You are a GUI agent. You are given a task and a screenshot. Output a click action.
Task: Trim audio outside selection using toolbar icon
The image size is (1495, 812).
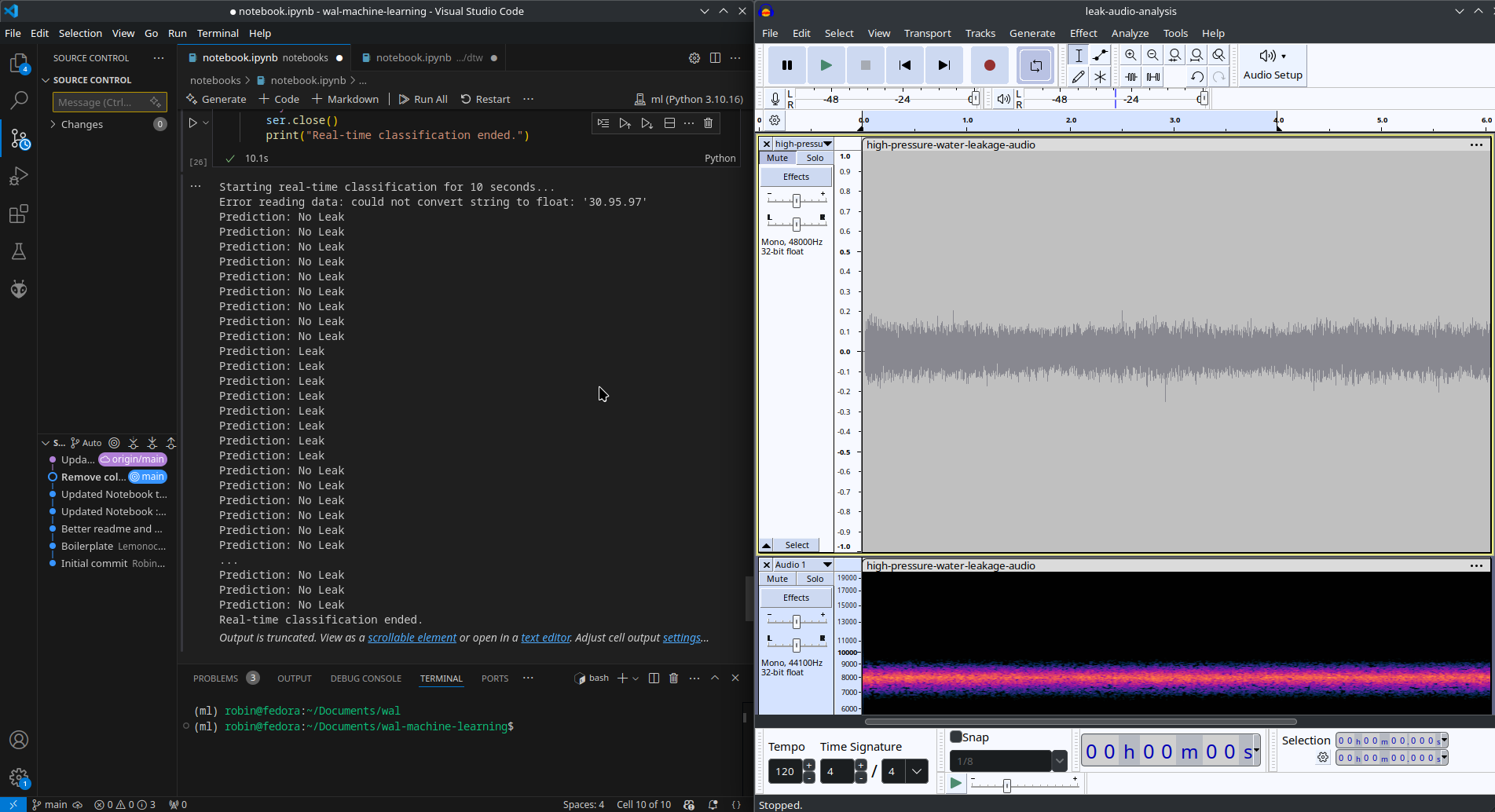tap(1131, 76)
